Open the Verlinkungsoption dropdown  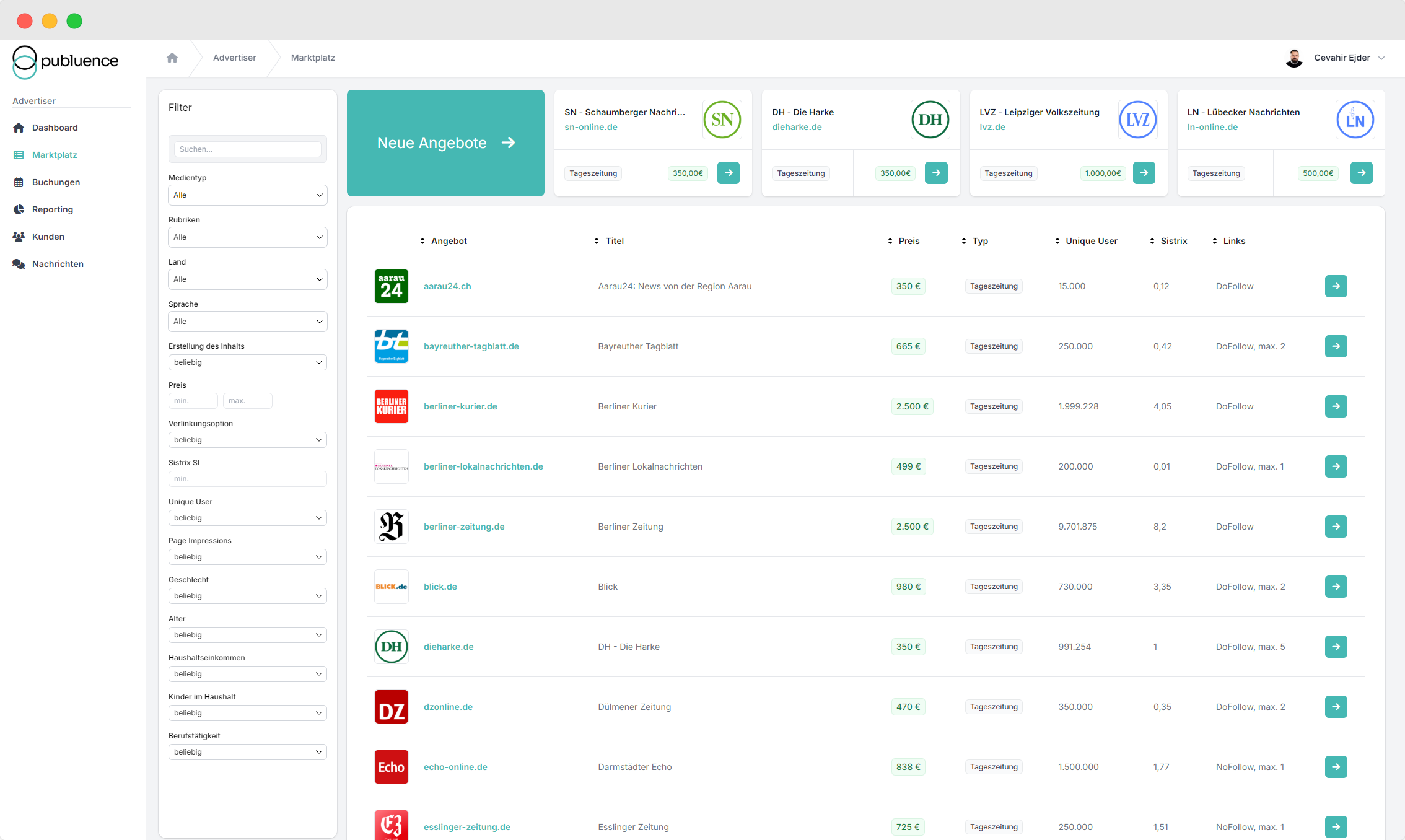[x=247, y=440]
